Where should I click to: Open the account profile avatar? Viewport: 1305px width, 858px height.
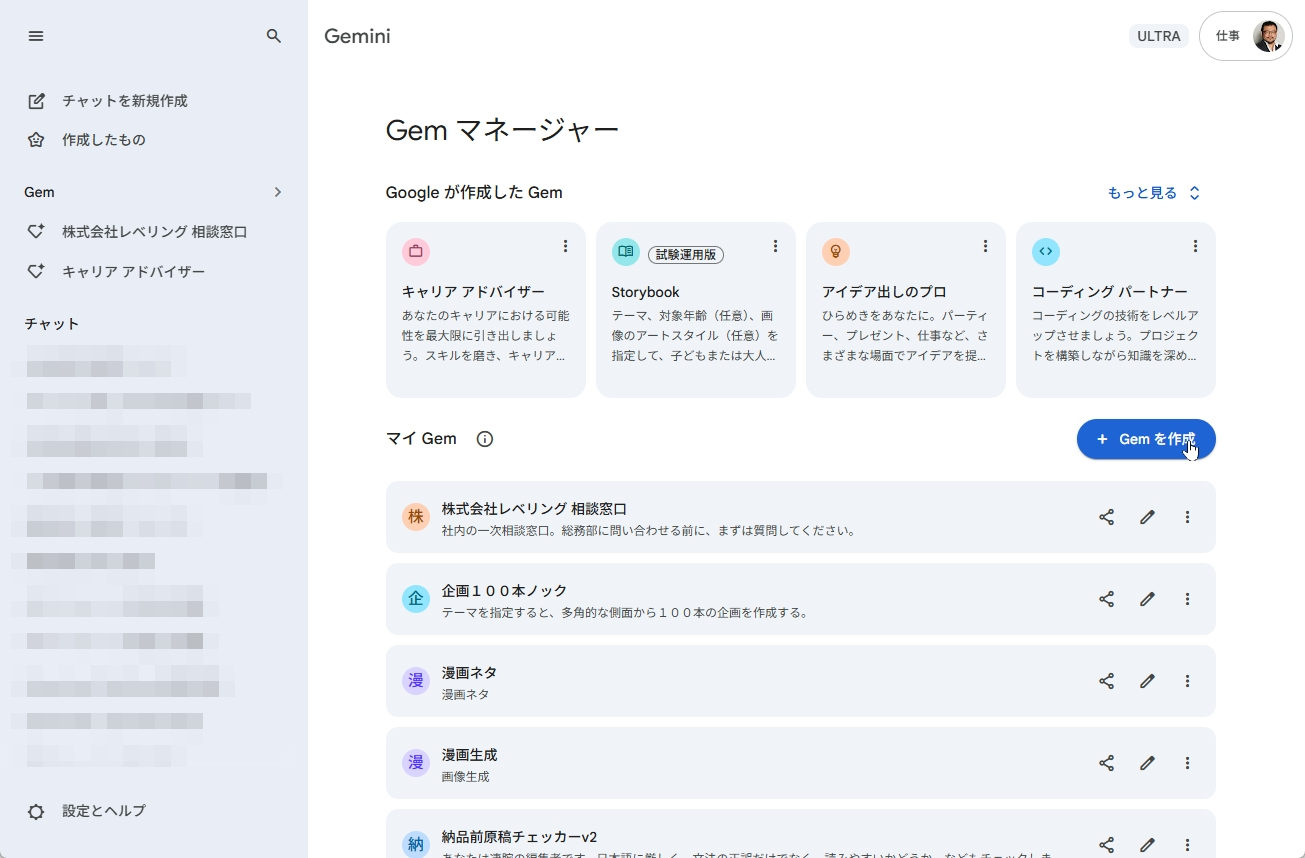click(x=1269, y=36)
